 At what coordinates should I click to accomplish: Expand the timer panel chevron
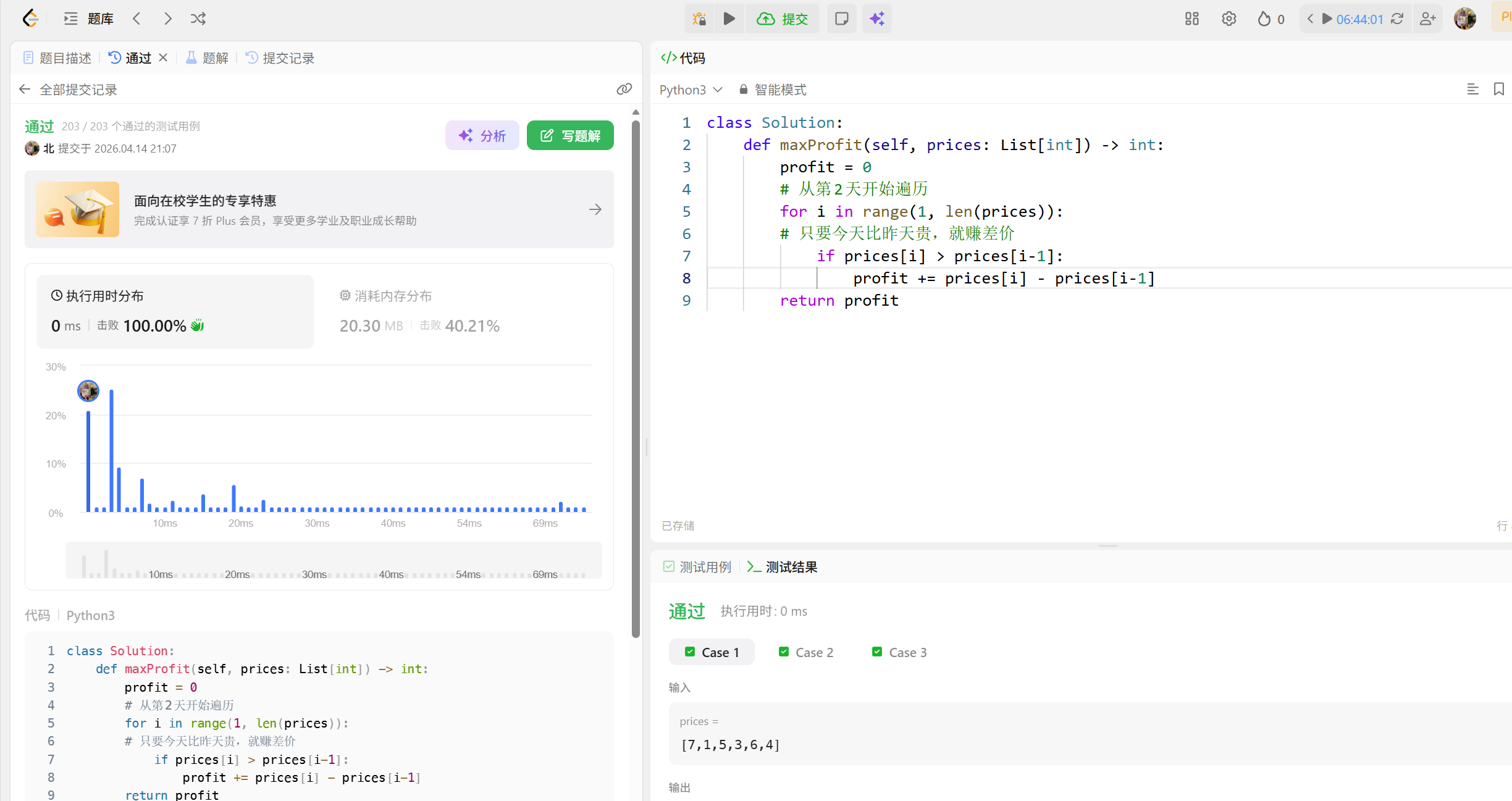1310,19
